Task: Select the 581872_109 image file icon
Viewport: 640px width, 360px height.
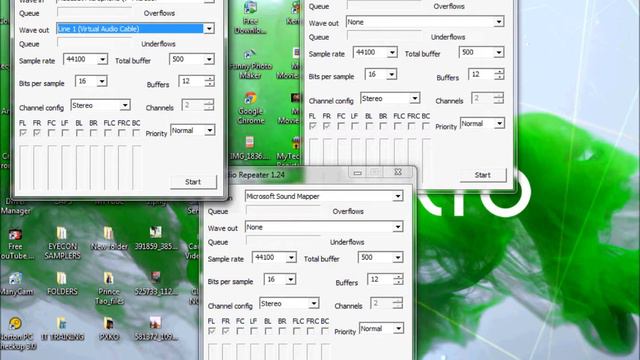Action: tap(156, 329)
